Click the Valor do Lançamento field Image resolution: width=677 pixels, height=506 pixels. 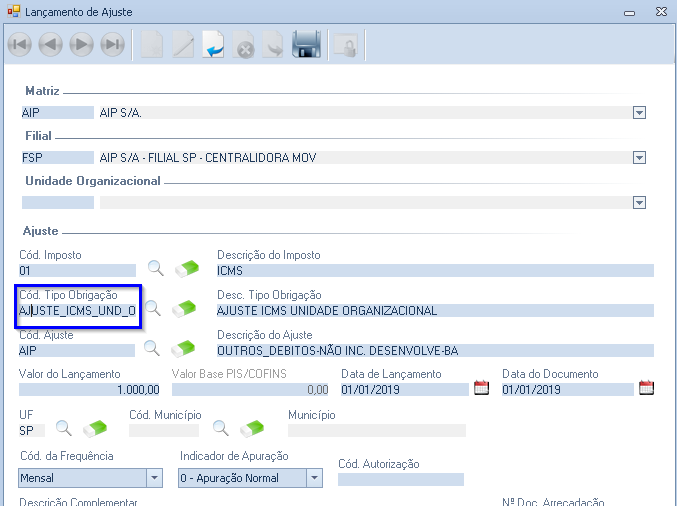(x=90, y=390)
